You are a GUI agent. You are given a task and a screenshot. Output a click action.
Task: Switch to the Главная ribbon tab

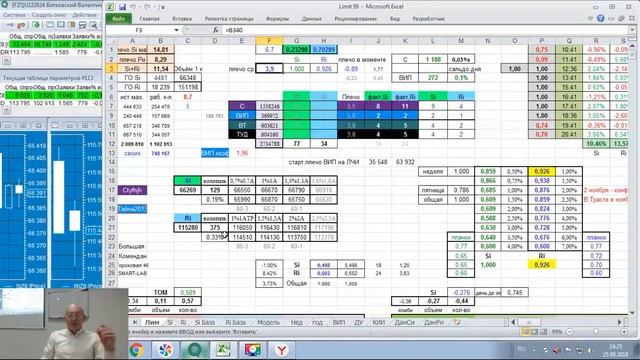[x=149, y=19]
